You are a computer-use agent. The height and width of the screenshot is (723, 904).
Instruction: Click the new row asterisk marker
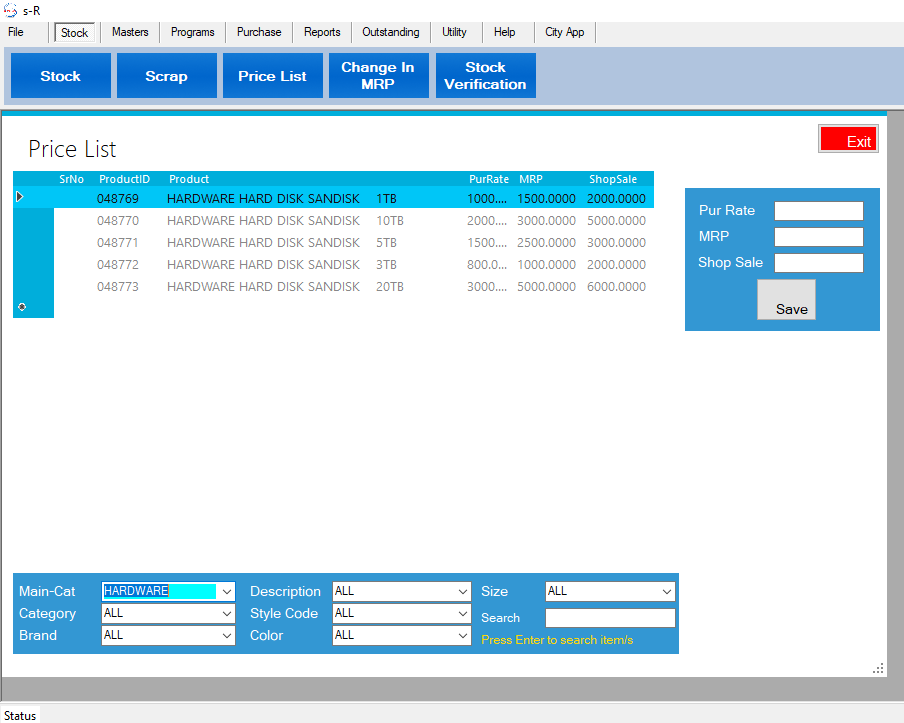tap(22, 307)
